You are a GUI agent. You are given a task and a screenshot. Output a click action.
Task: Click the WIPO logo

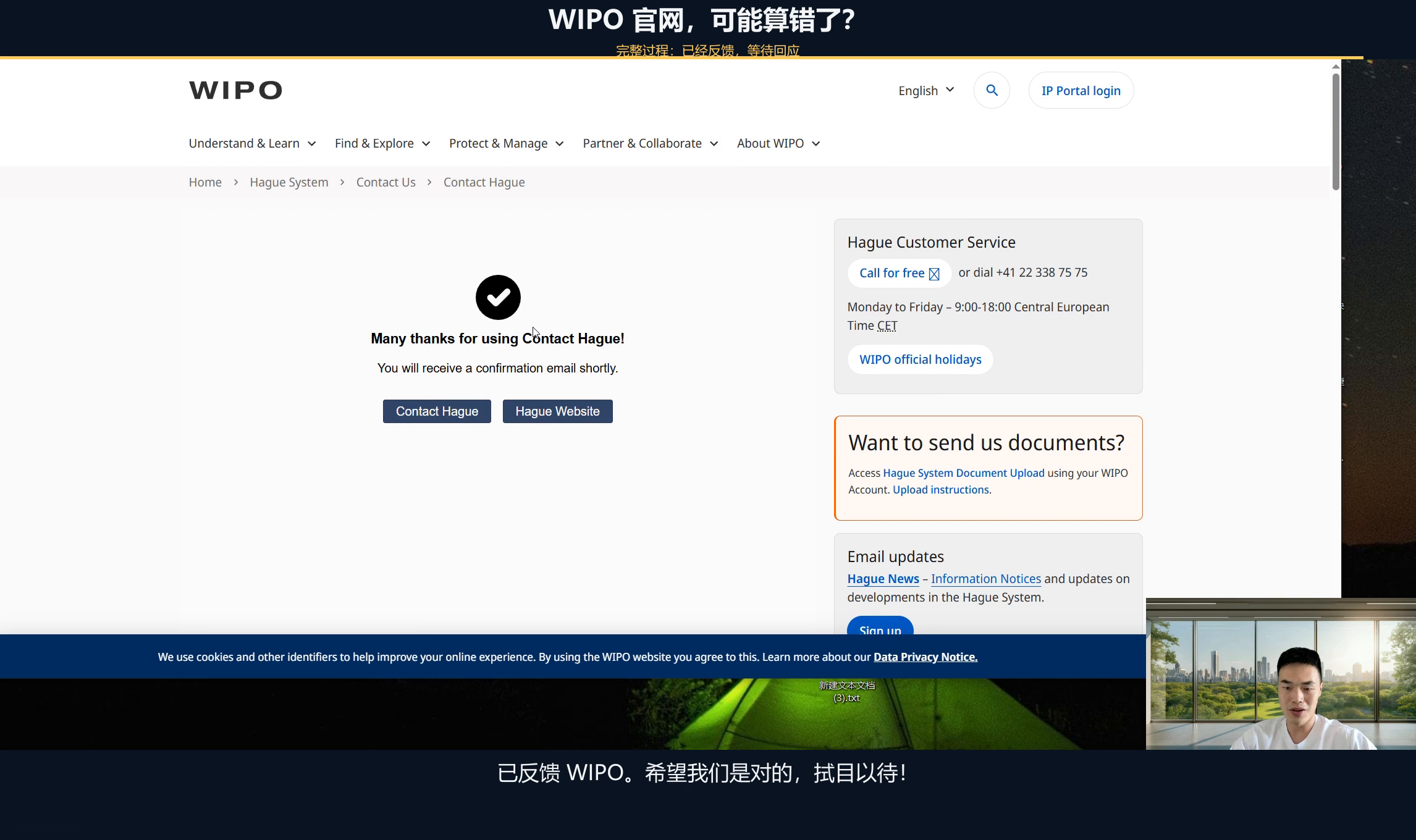tap(235, 90)
